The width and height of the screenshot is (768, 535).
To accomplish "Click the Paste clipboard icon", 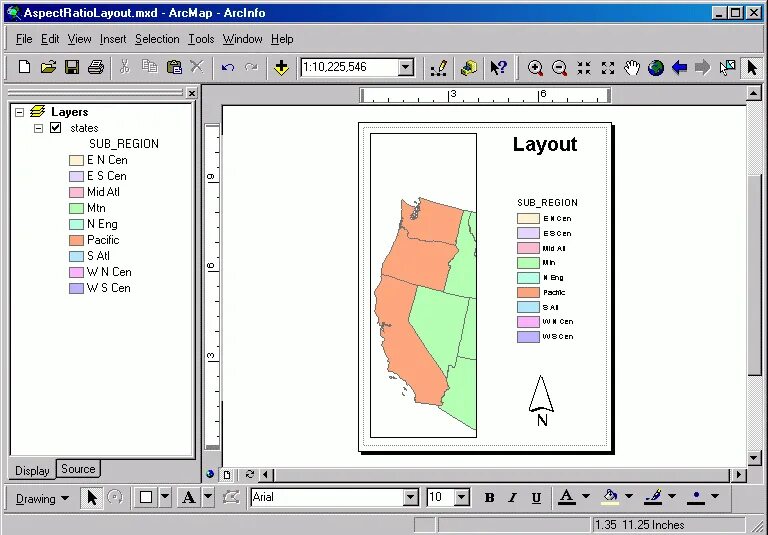I will [174, 67].
